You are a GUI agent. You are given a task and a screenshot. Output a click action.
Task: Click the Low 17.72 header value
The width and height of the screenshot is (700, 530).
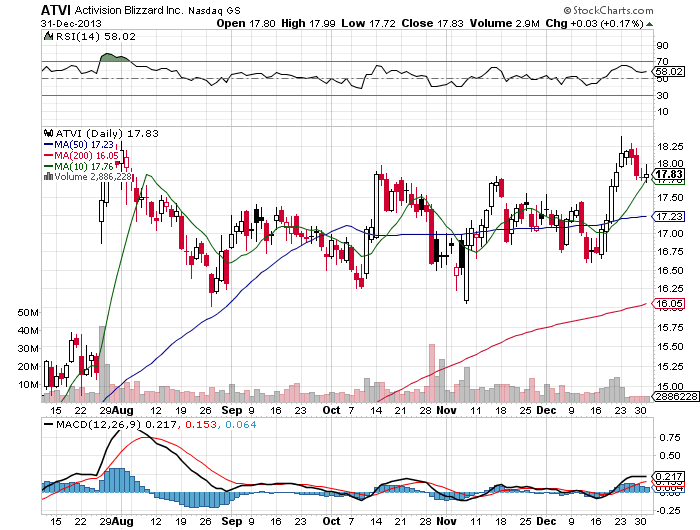tap(368, 23)
